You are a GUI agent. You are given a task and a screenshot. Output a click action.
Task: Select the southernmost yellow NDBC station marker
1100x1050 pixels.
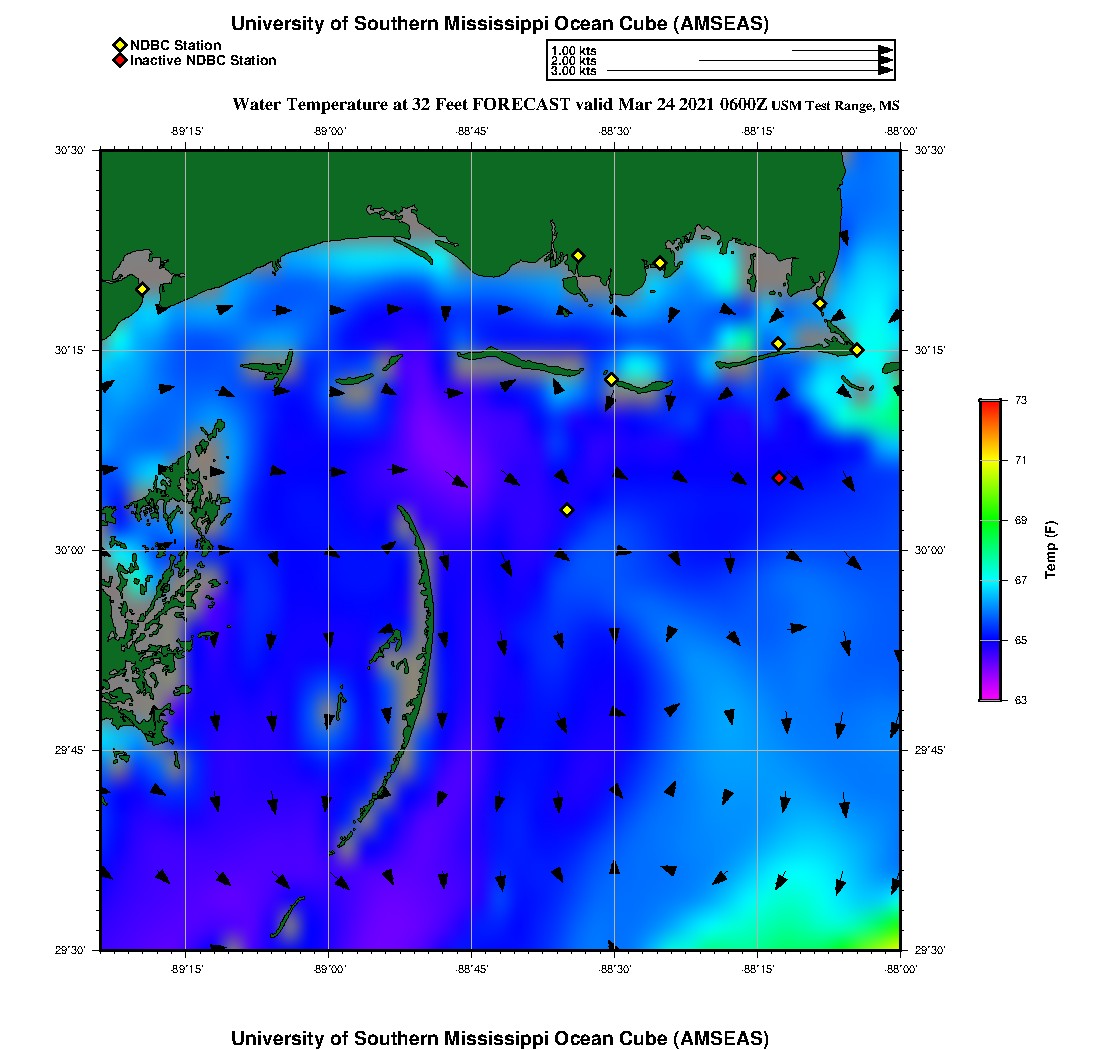coord(567,510)
